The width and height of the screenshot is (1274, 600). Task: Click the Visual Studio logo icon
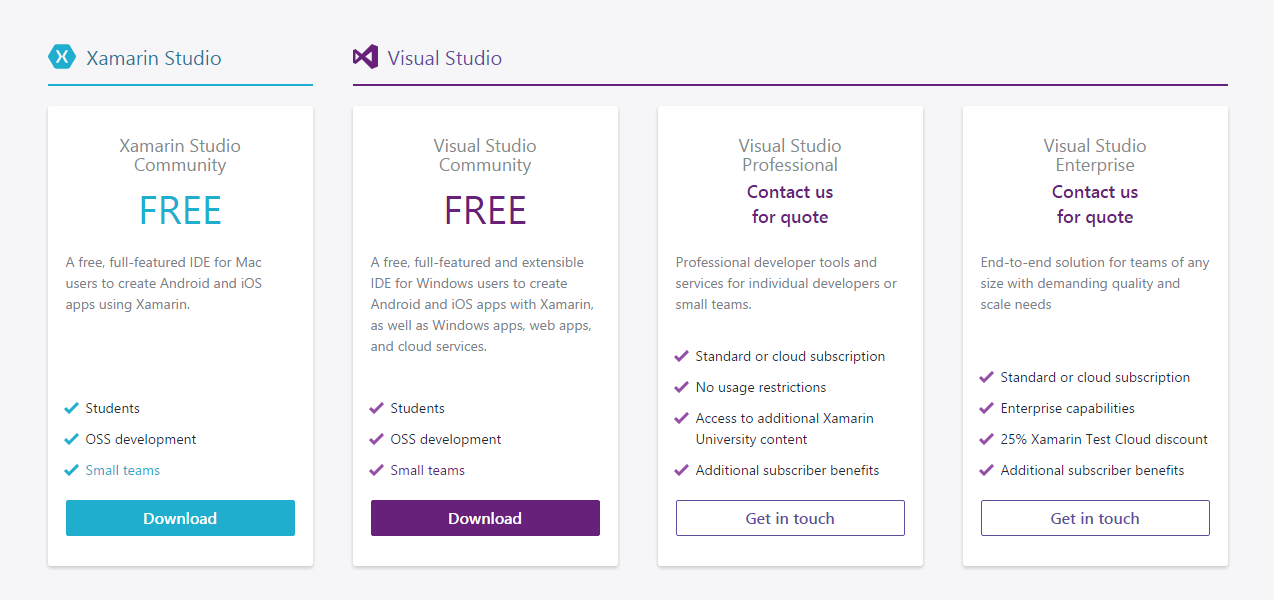pyautogui.click(x=365, y=57)
